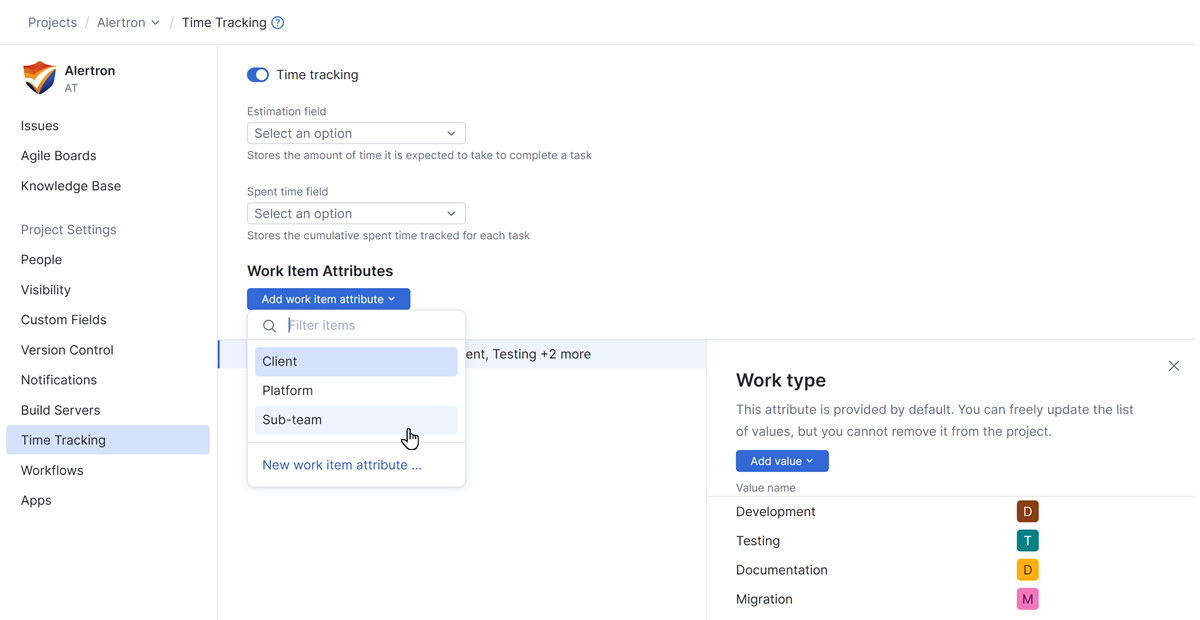Click the Alertron project logo
The image size is (1200, 620).
pos(39,78)
